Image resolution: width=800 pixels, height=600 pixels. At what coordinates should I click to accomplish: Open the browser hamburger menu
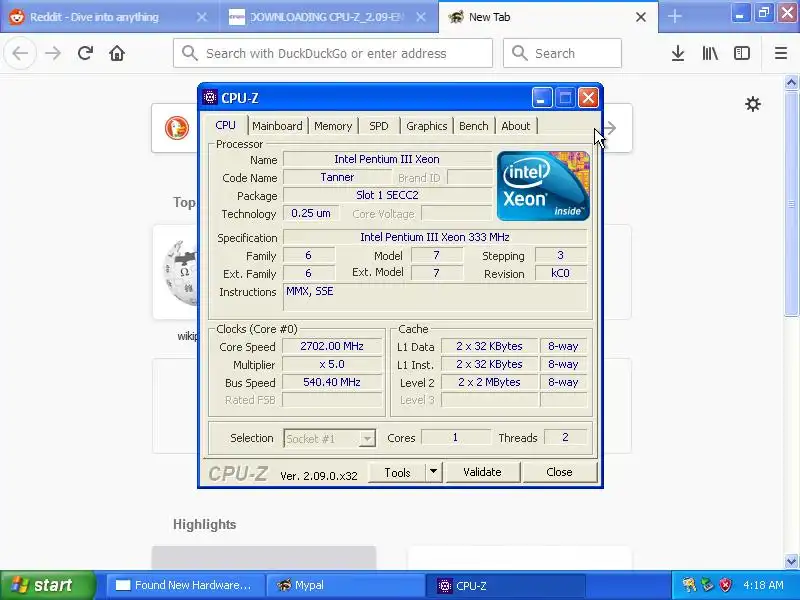(x=781, y=53)
